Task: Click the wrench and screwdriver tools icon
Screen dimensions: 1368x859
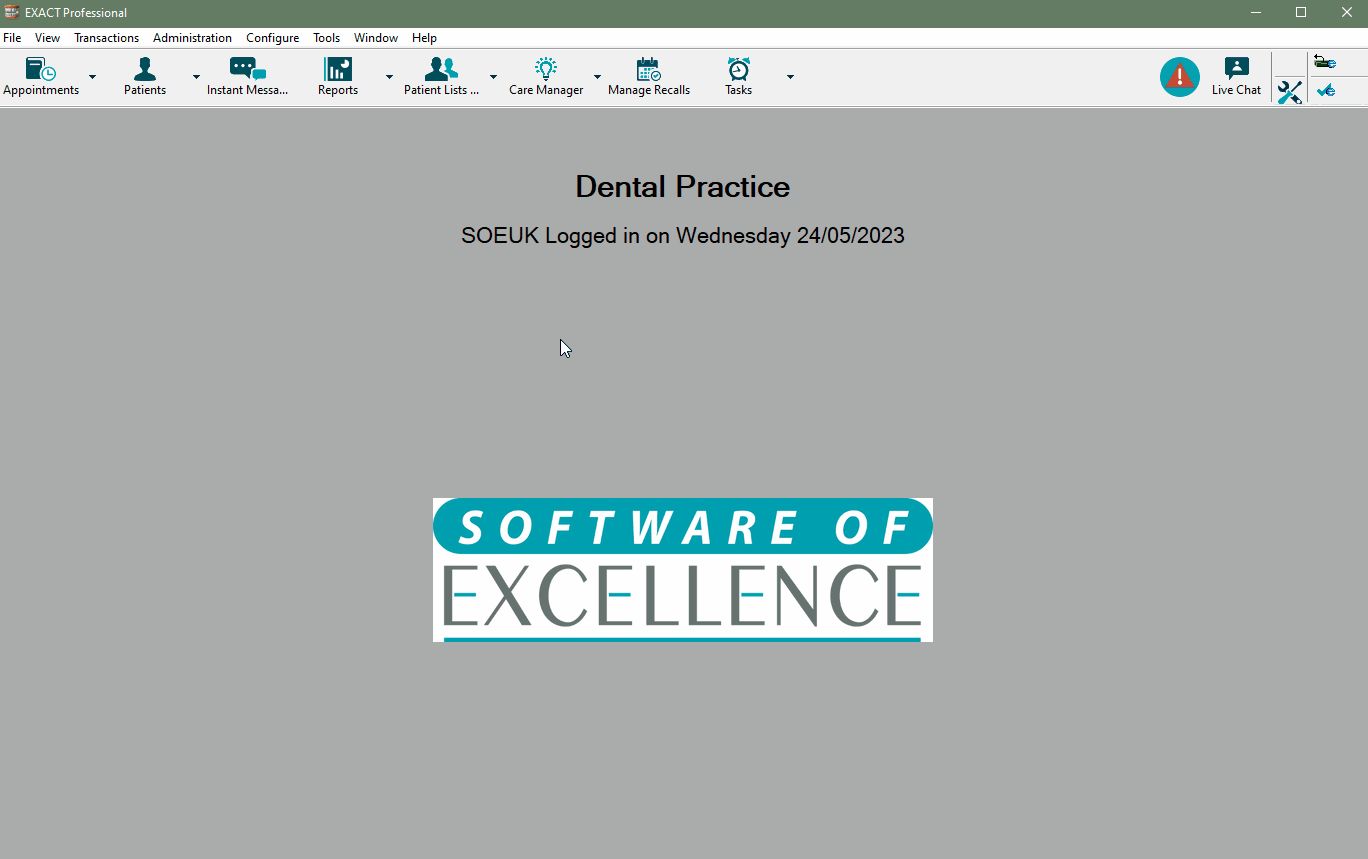Action: (x=1290, y=93)
